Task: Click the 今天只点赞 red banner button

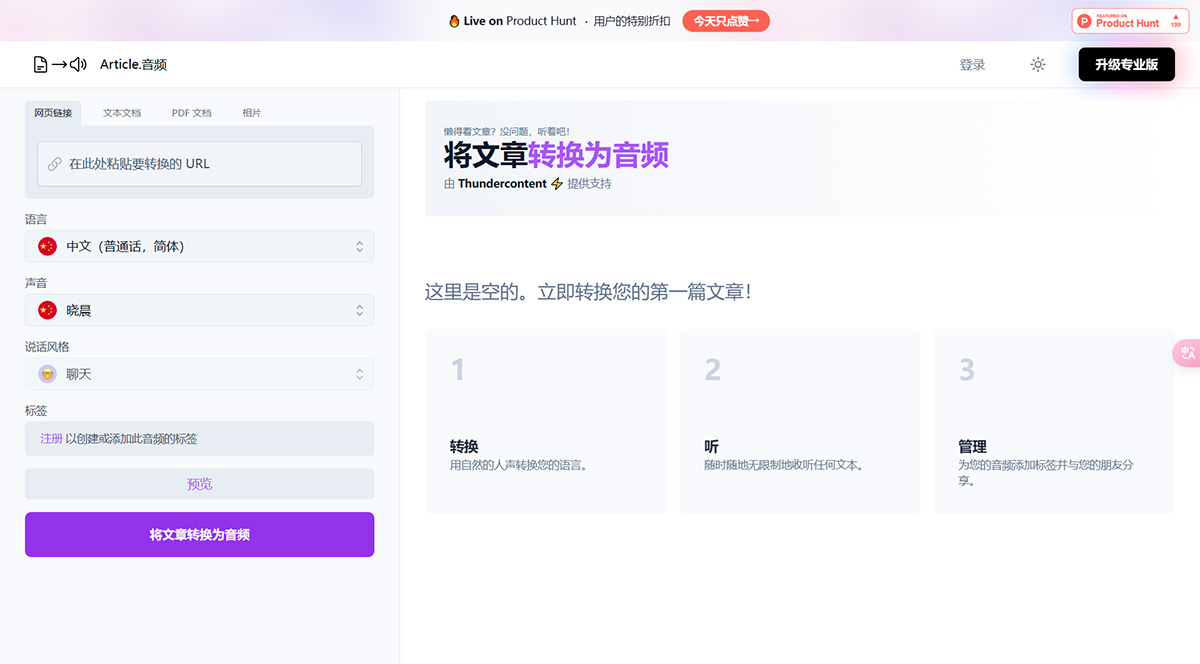Action: (x=724, y=20)
